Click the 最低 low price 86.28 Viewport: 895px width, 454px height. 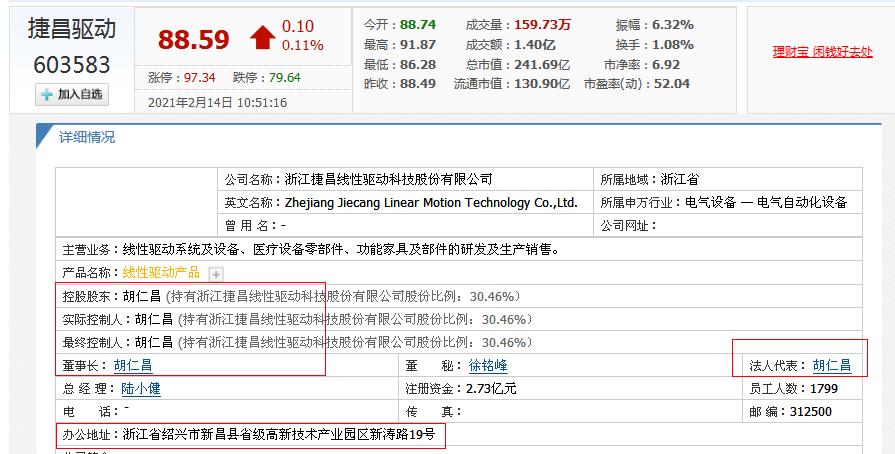tap(418, 65)
